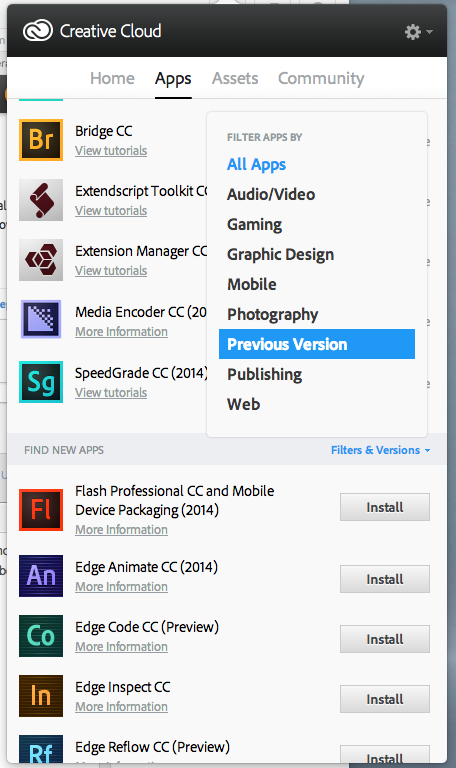Switch to the Apps tab
The height and width of the screenshot is (768, 456).
click(173, 79)
